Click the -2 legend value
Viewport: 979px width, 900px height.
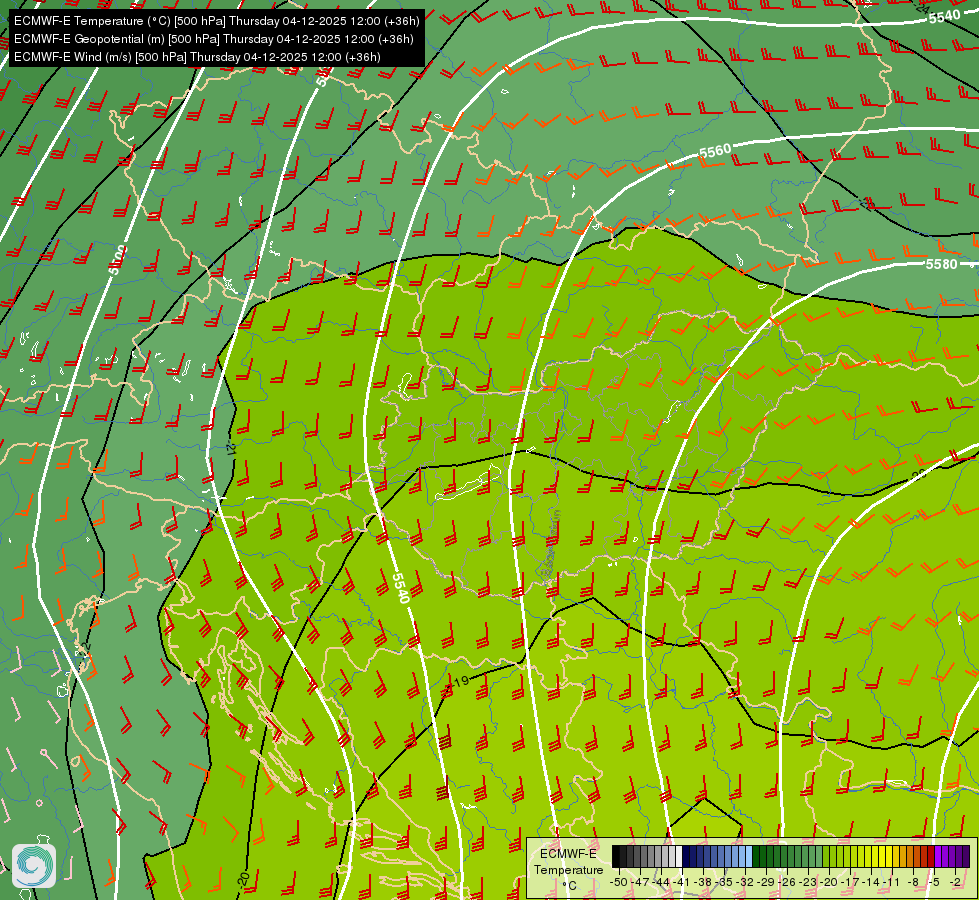click(955, 882)
